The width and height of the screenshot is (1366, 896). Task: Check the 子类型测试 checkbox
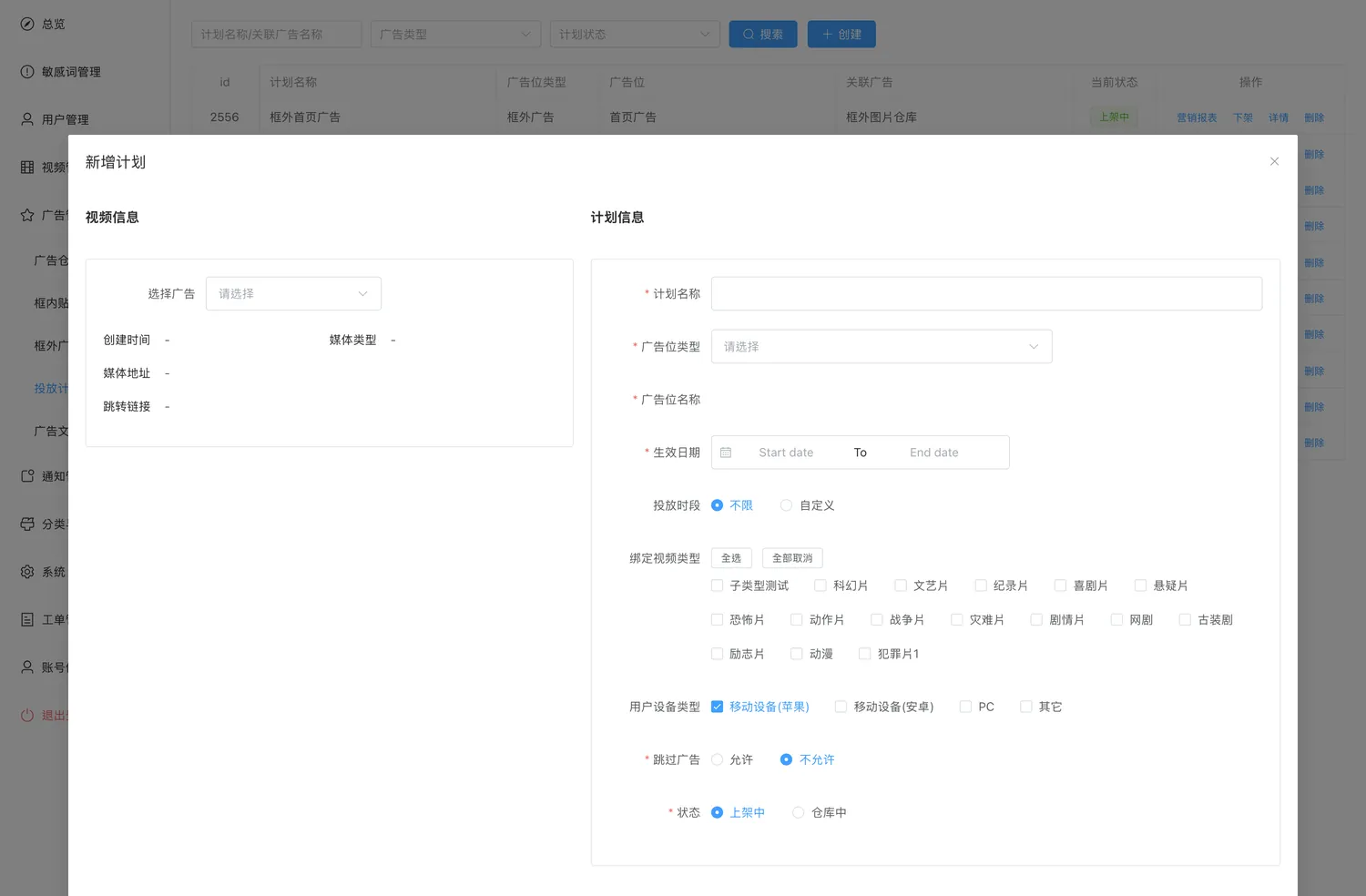[x=717, y=585]
